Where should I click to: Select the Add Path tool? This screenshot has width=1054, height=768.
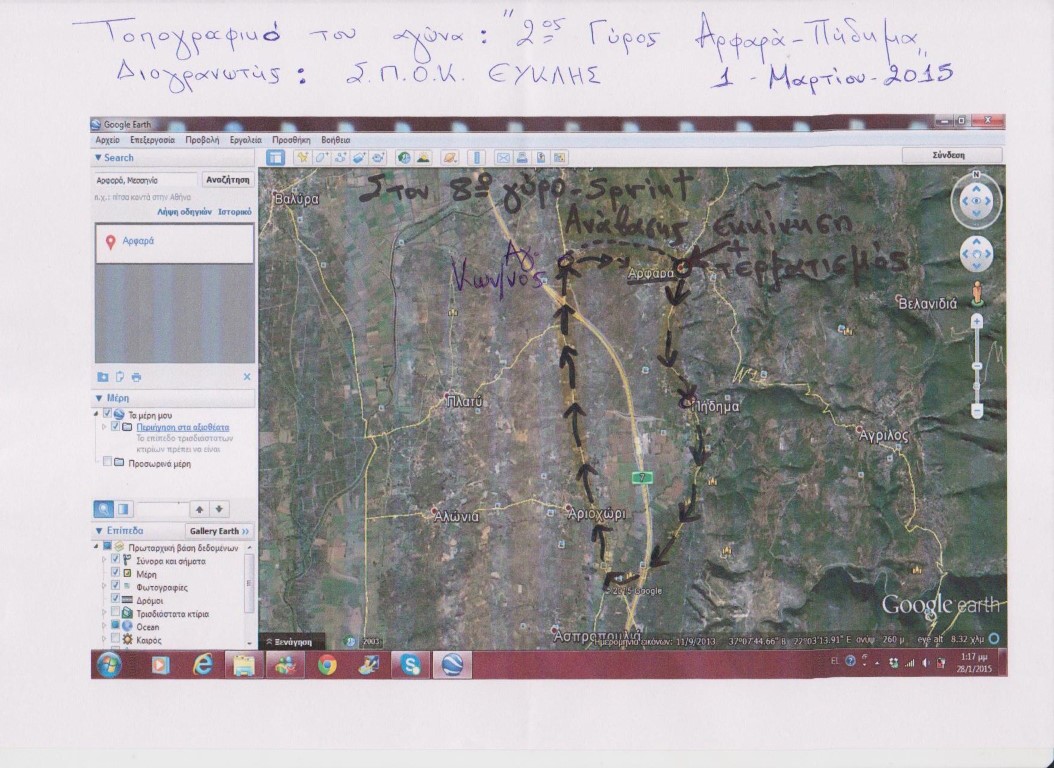click(x=340, y=158)
